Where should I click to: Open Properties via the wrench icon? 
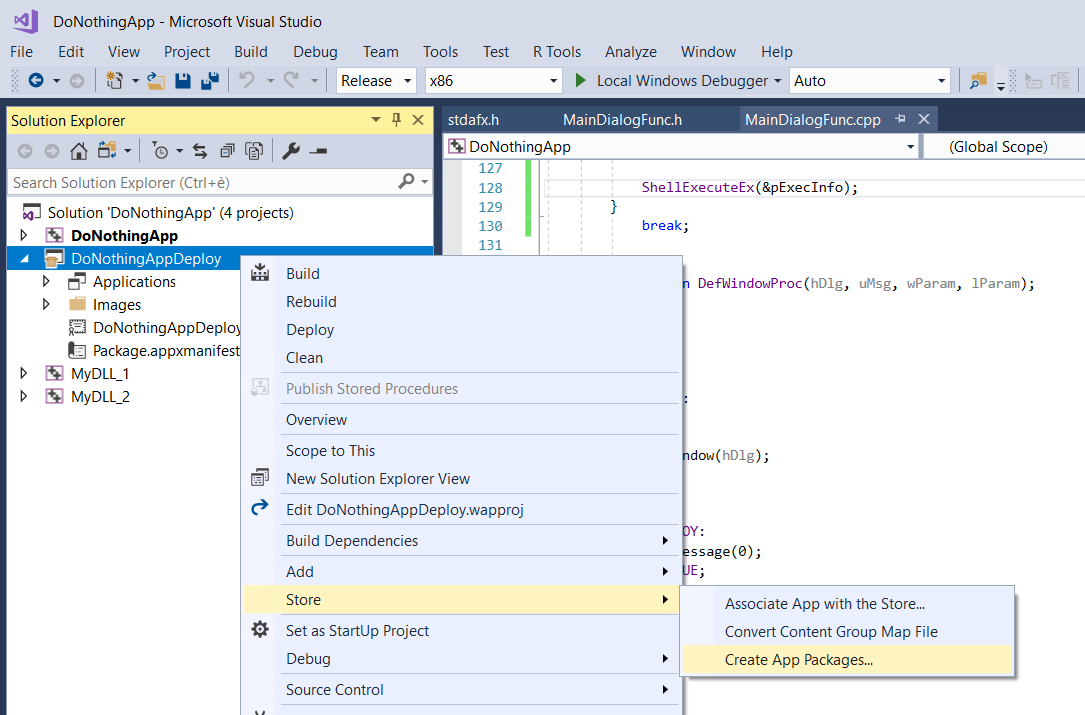(x=291, y=151)
